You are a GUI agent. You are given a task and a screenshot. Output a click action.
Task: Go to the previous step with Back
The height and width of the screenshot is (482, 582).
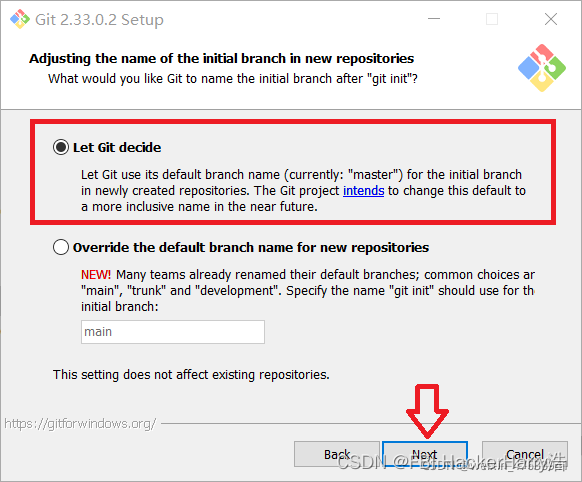pyautogui.click(x=337, y=454)
